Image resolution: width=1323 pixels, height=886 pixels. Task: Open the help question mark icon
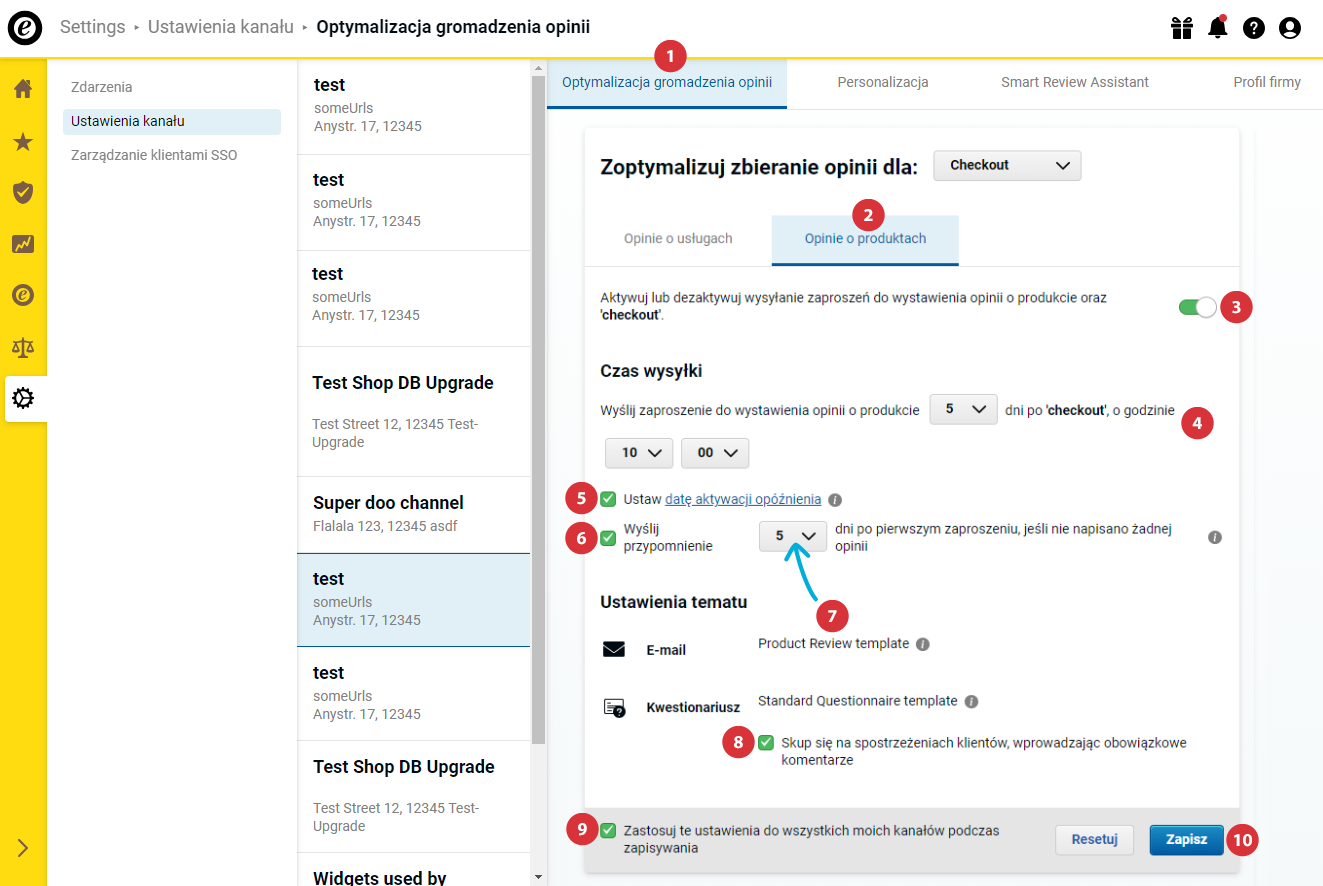pos(1254,28)
